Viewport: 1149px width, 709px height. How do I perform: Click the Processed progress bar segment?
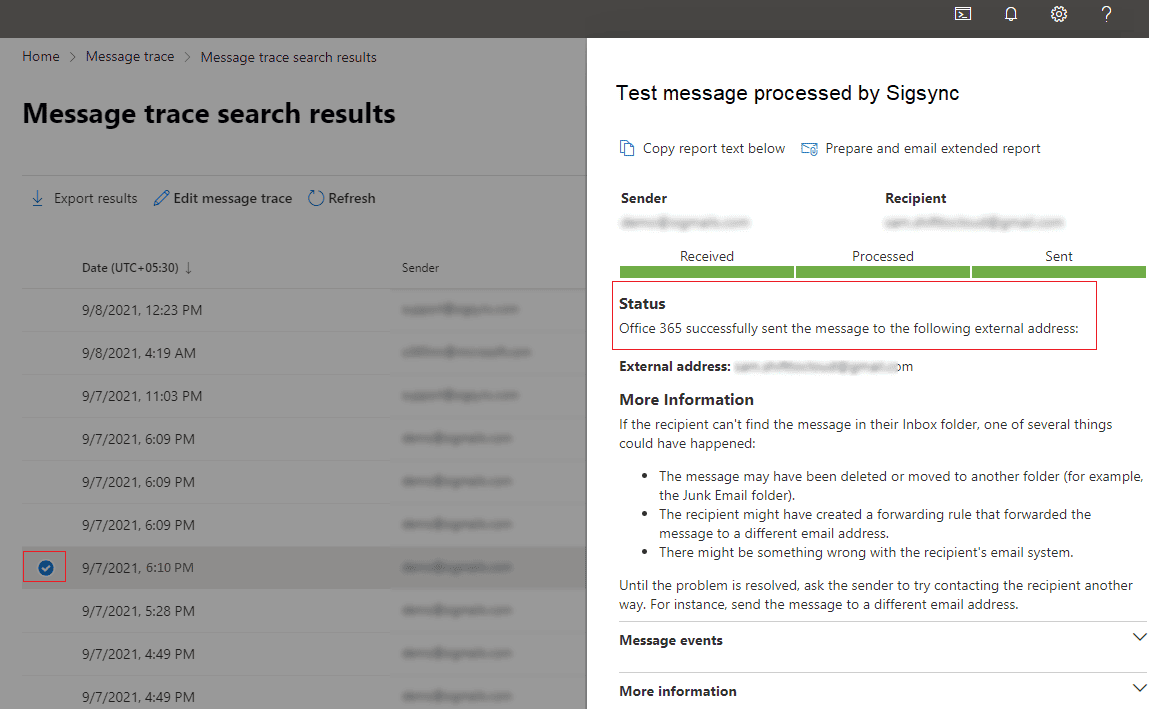click(883, 271)
